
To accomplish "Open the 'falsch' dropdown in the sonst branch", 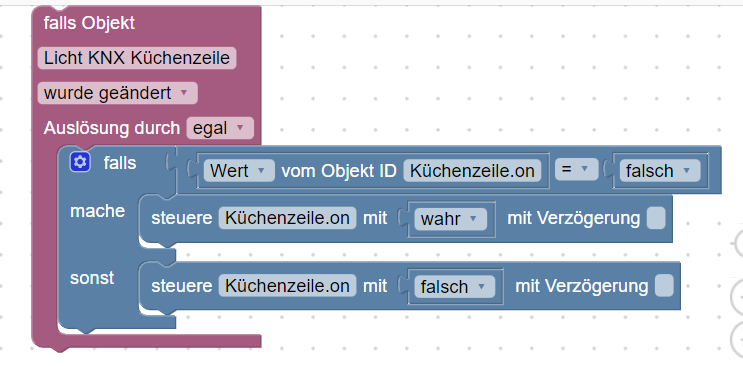I will tap(454, 287).
